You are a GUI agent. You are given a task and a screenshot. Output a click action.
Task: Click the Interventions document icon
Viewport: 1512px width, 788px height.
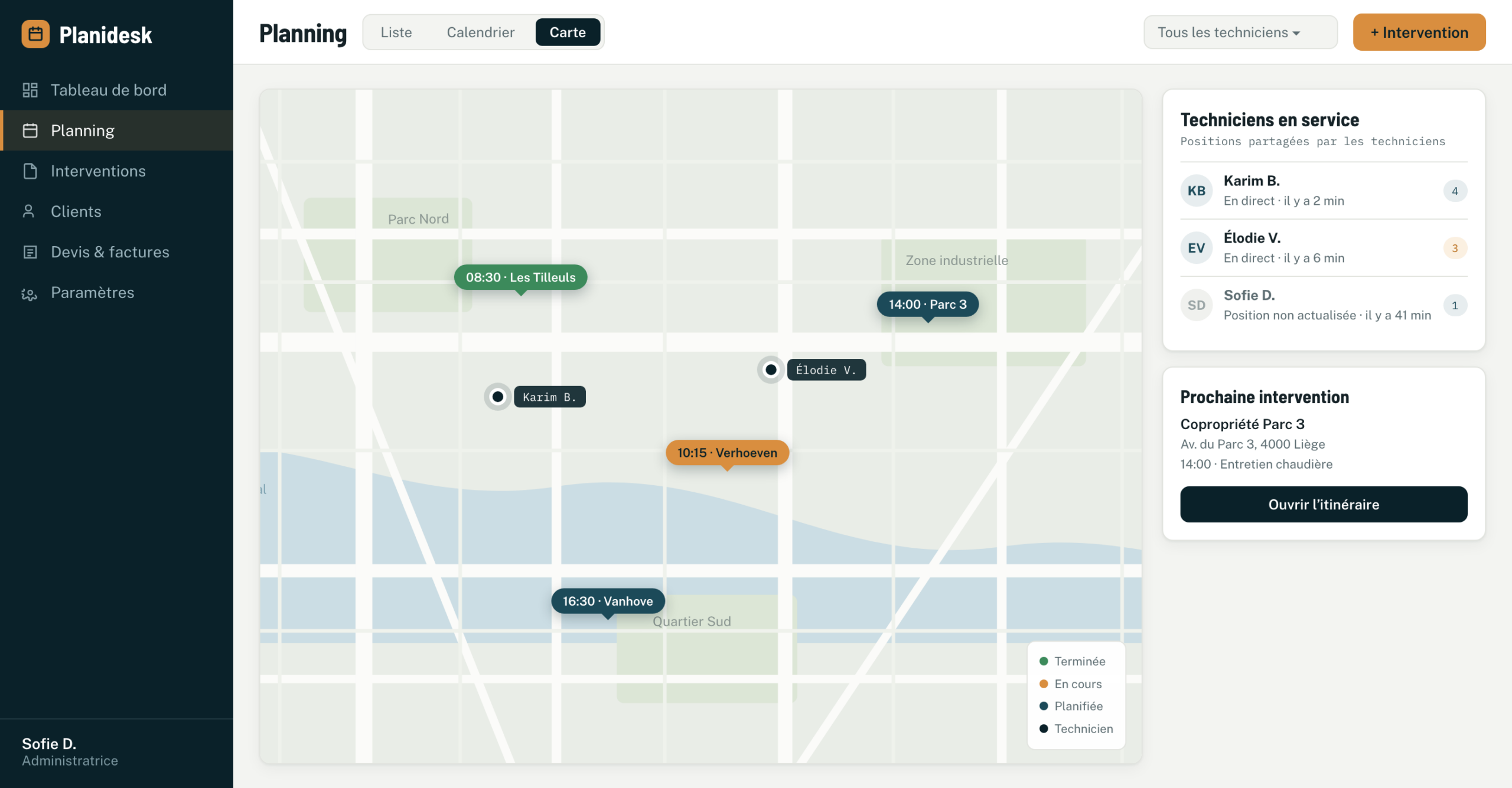click(30, 171)
